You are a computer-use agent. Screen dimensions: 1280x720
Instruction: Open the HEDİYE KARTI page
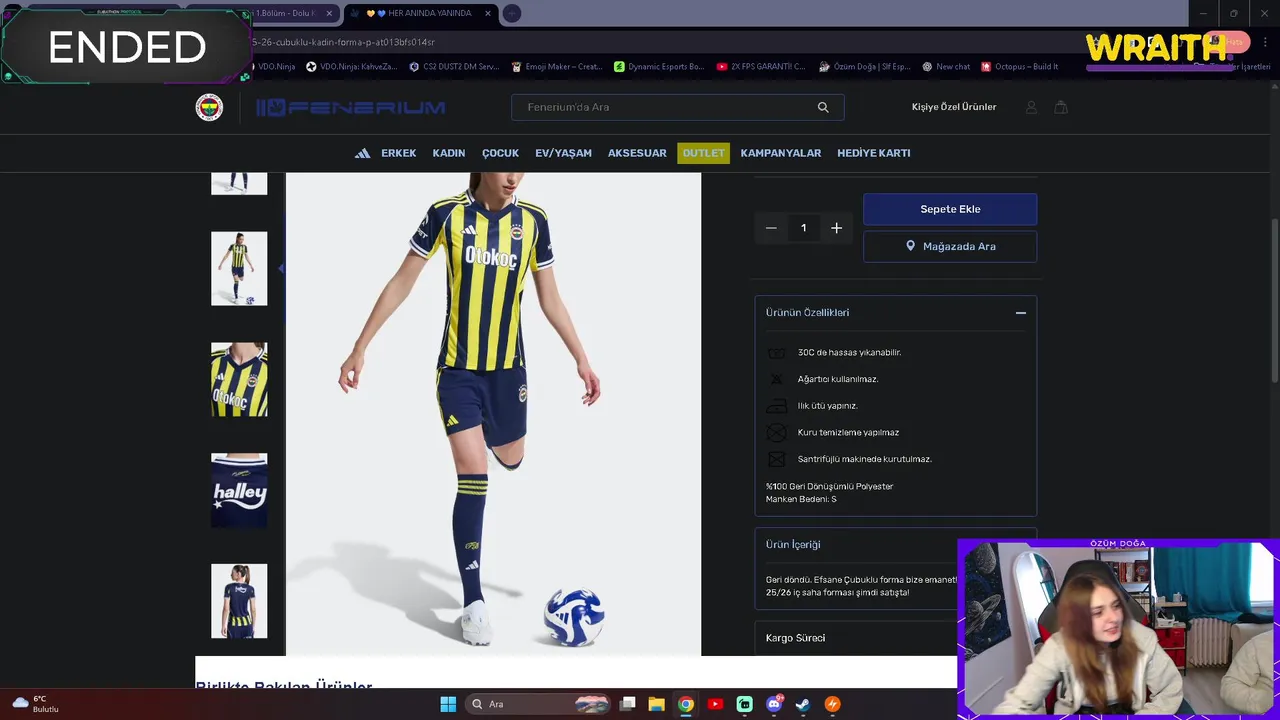(x=874, y=153)
